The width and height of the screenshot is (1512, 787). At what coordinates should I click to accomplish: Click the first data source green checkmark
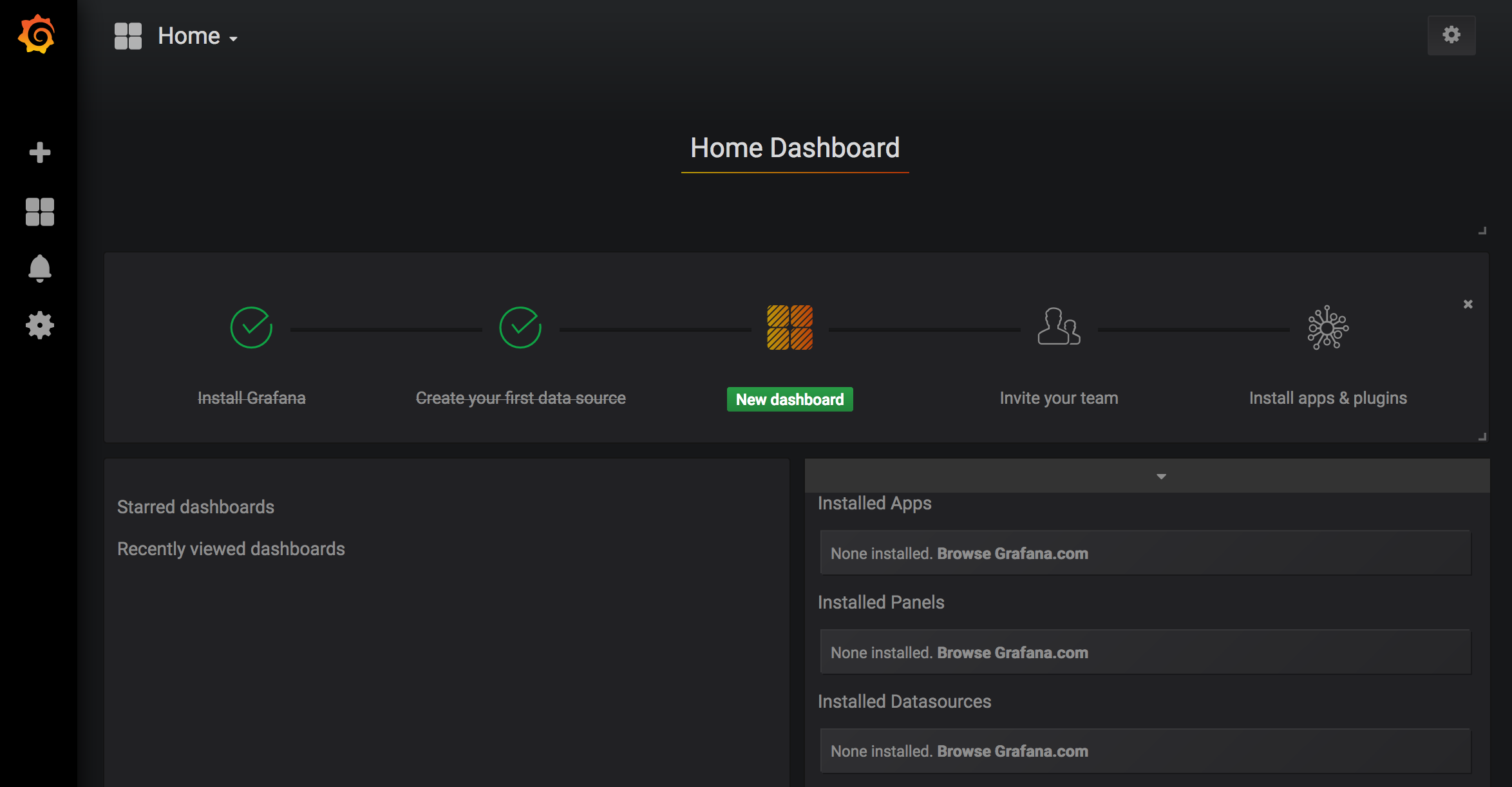[520, 327]
